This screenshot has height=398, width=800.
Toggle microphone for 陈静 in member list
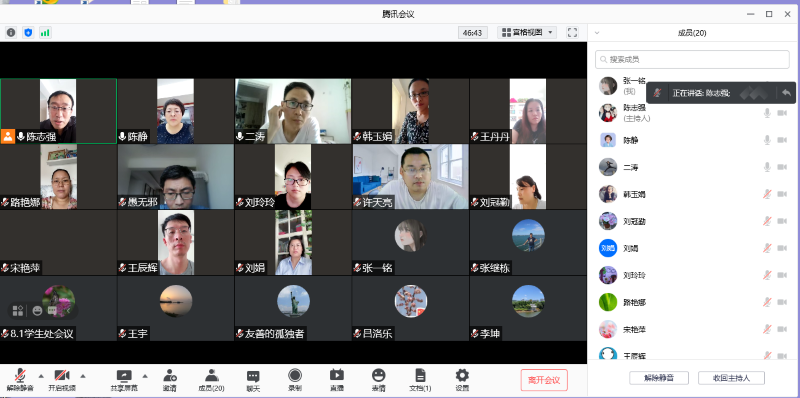[x=767, y=140]
